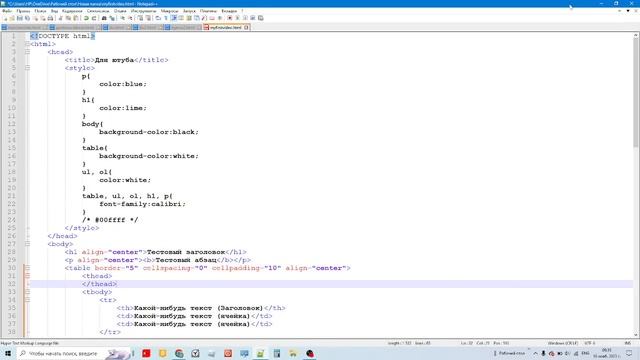Open Find with the binoculars icon

104,18
